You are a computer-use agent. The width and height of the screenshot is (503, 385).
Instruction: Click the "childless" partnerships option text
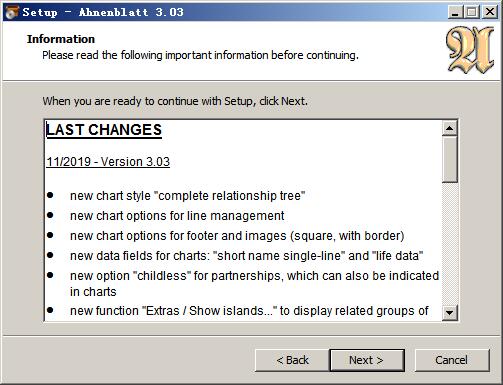point(254,283)
